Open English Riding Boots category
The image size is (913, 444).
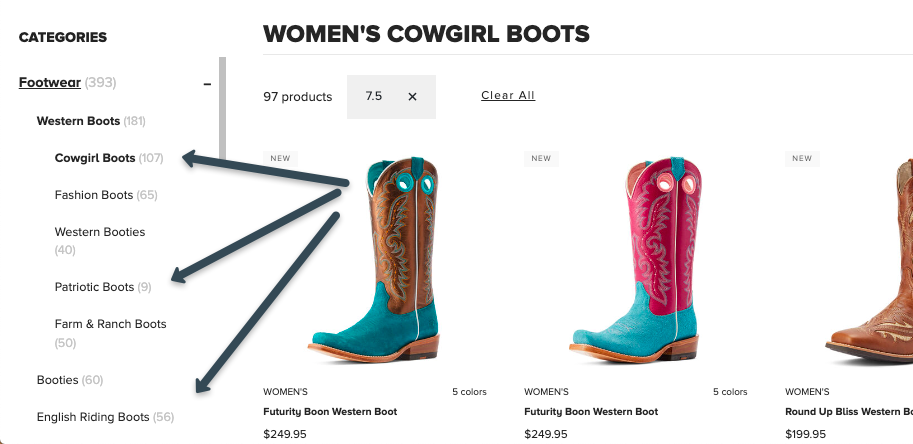point(93,417)
